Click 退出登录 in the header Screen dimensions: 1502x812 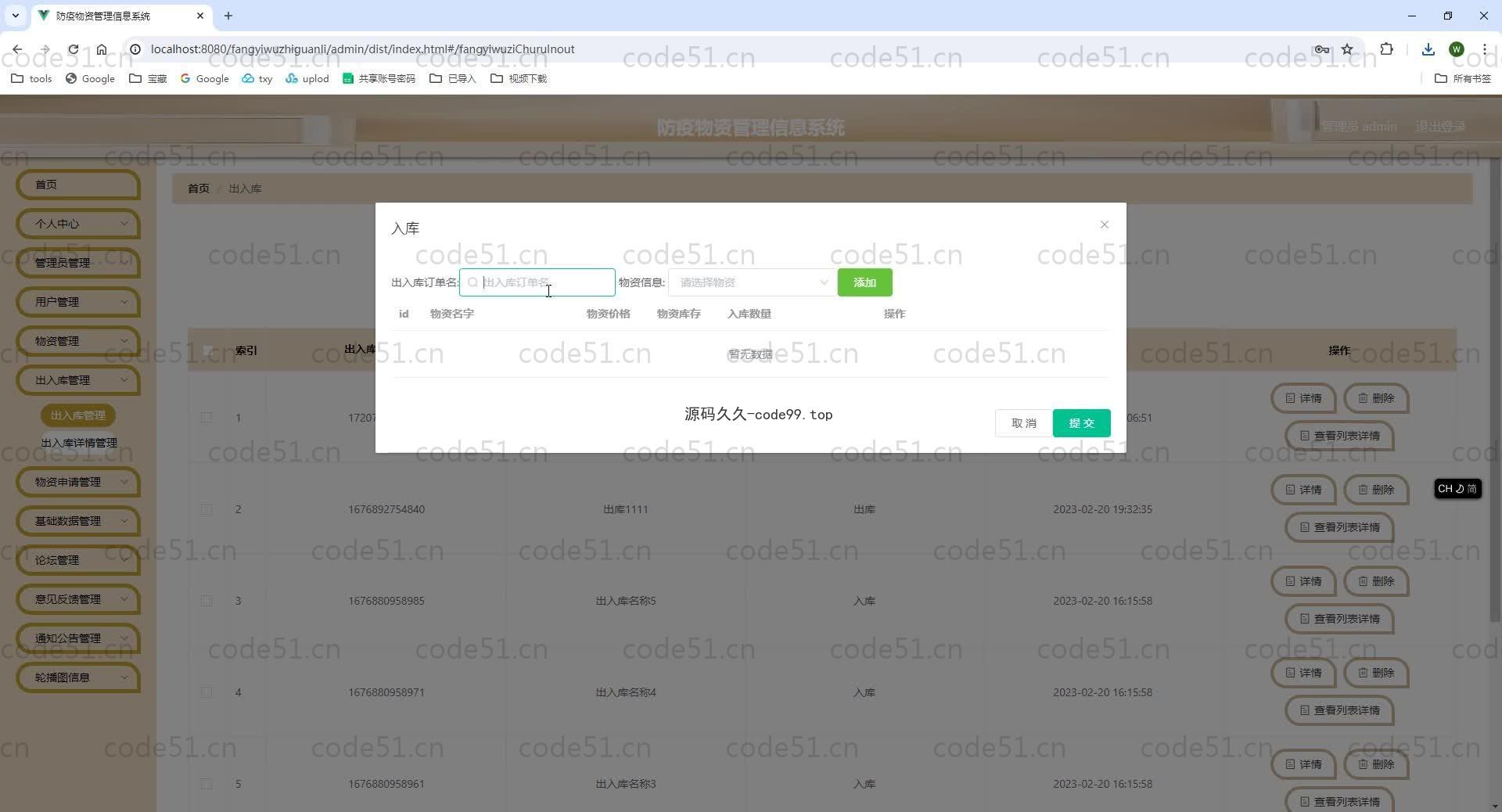coord(1439,127)
